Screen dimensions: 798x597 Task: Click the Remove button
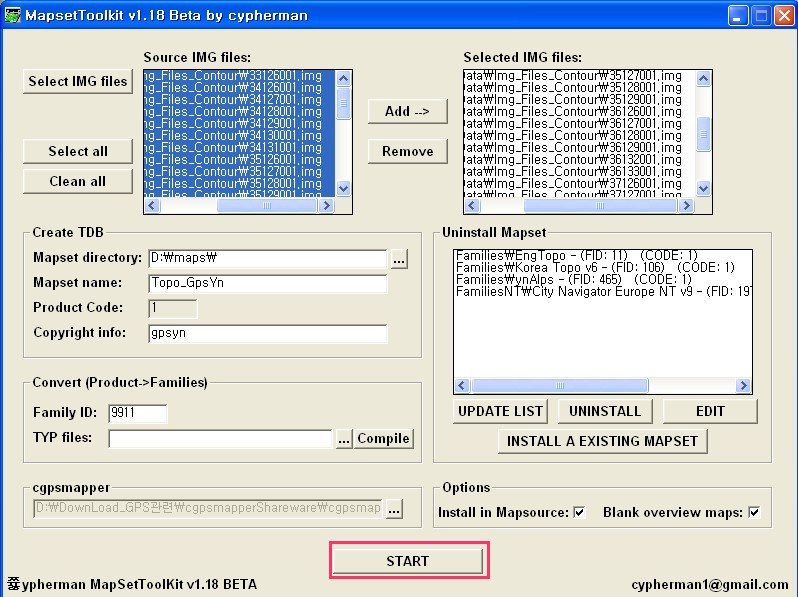408,151
